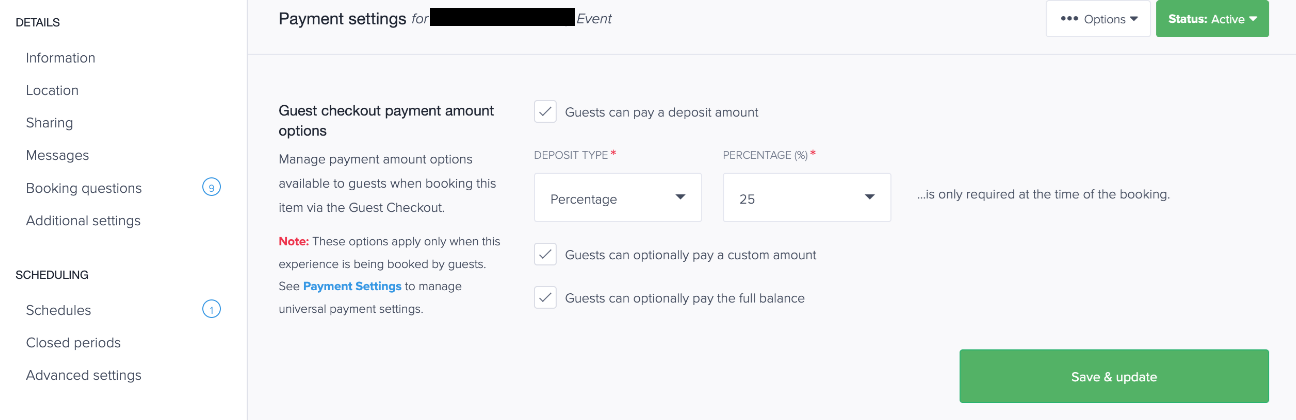Viewport: 1296px width, 420px height.
Task: Select Sharing from the sidebar
Action: click(x=49, y=123)
